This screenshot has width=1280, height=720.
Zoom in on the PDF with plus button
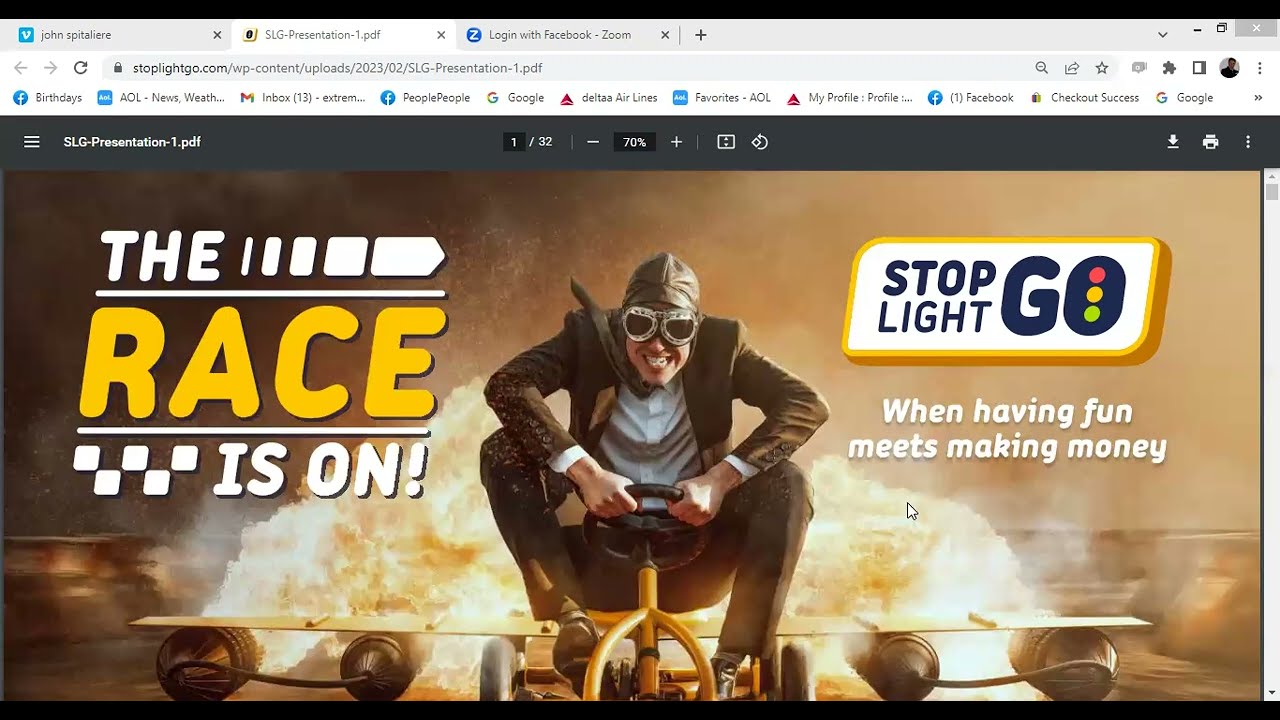pyautogui.click(x=676, y=142)
